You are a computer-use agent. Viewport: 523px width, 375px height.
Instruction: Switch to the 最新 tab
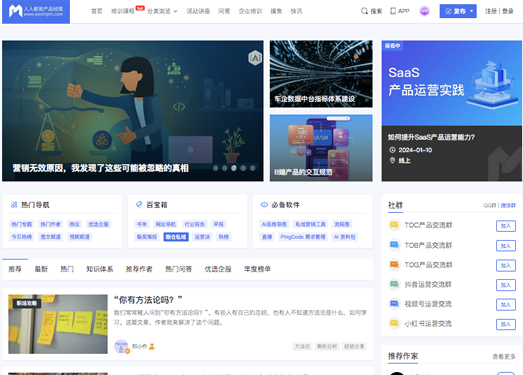click(x=41, y=269)
